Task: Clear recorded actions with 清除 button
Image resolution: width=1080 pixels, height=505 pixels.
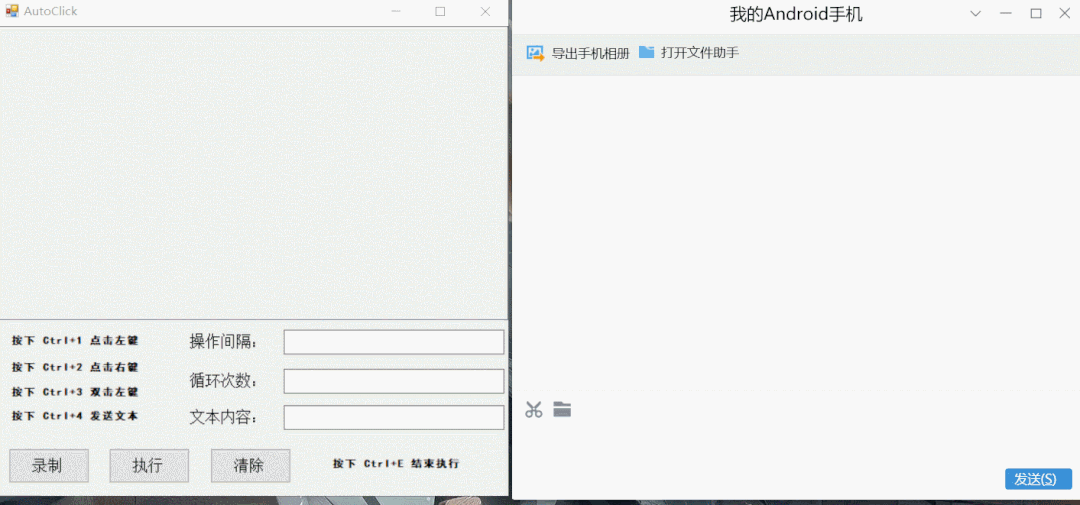Action: 250,466
